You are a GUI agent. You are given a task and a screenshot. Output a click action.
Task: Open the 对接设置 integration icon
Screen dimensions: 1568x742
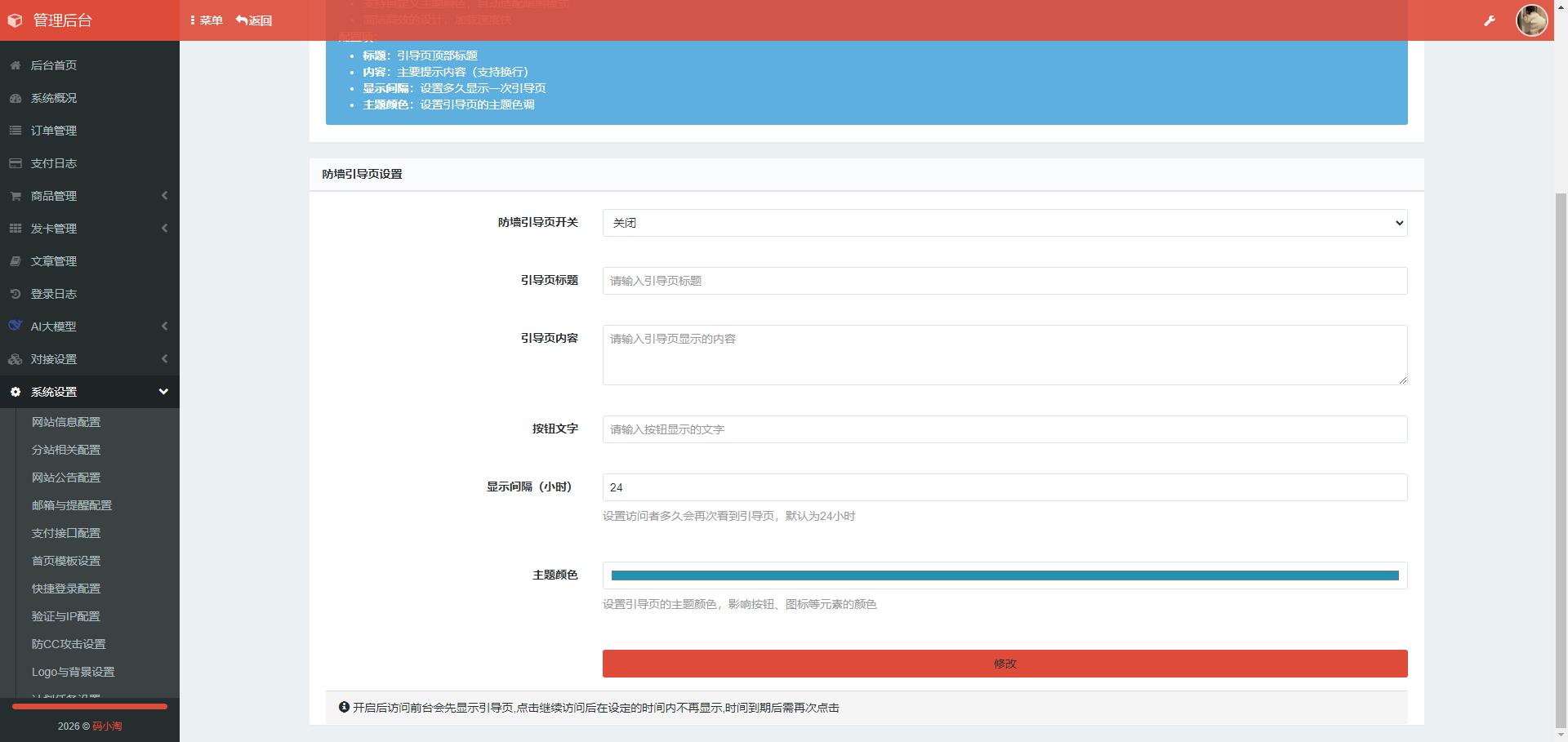point(15,359)
